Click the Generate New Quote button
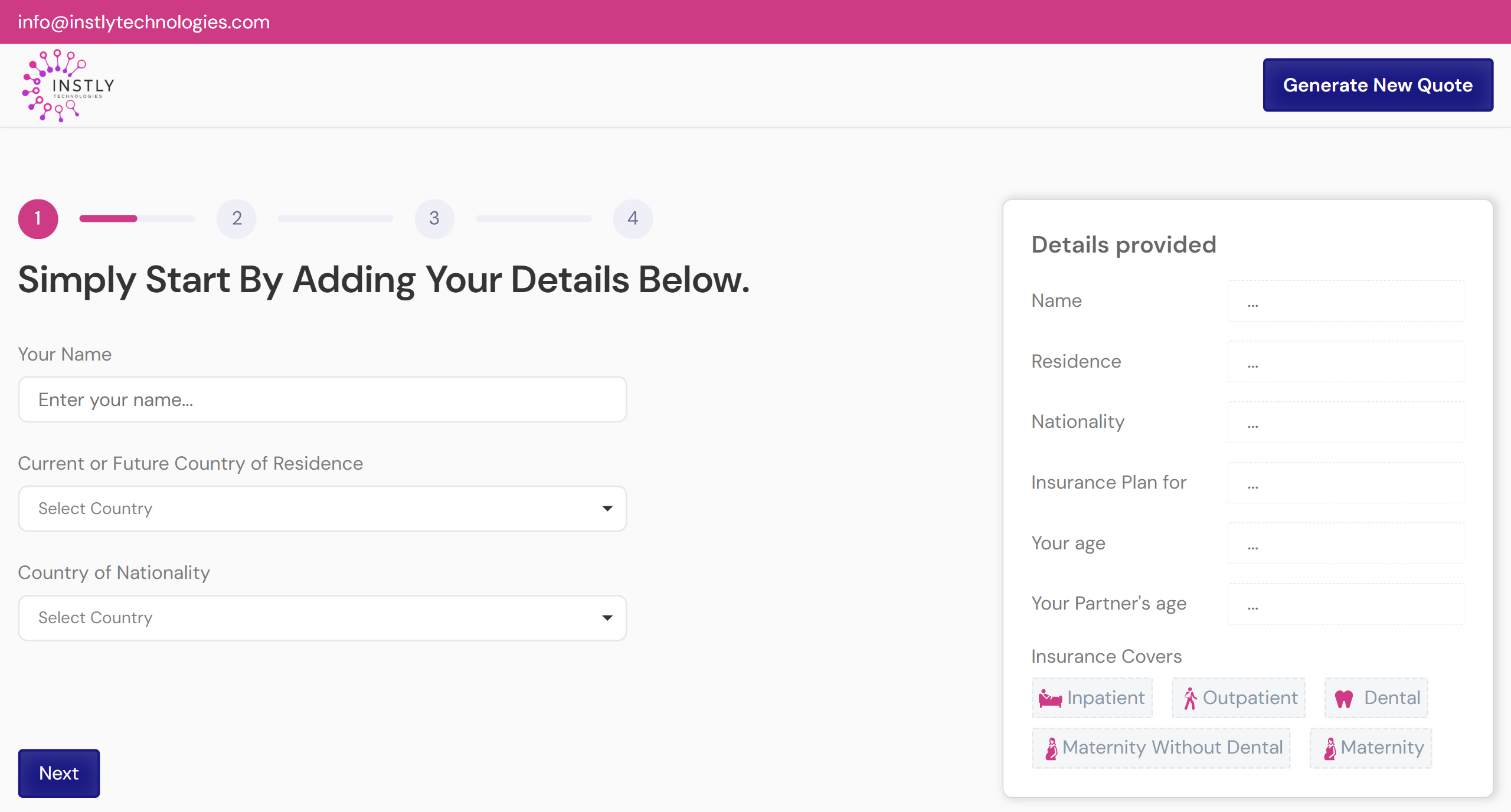This screenshot has width=1511, height=812. pyautogui.click(x=1378, y=85)
